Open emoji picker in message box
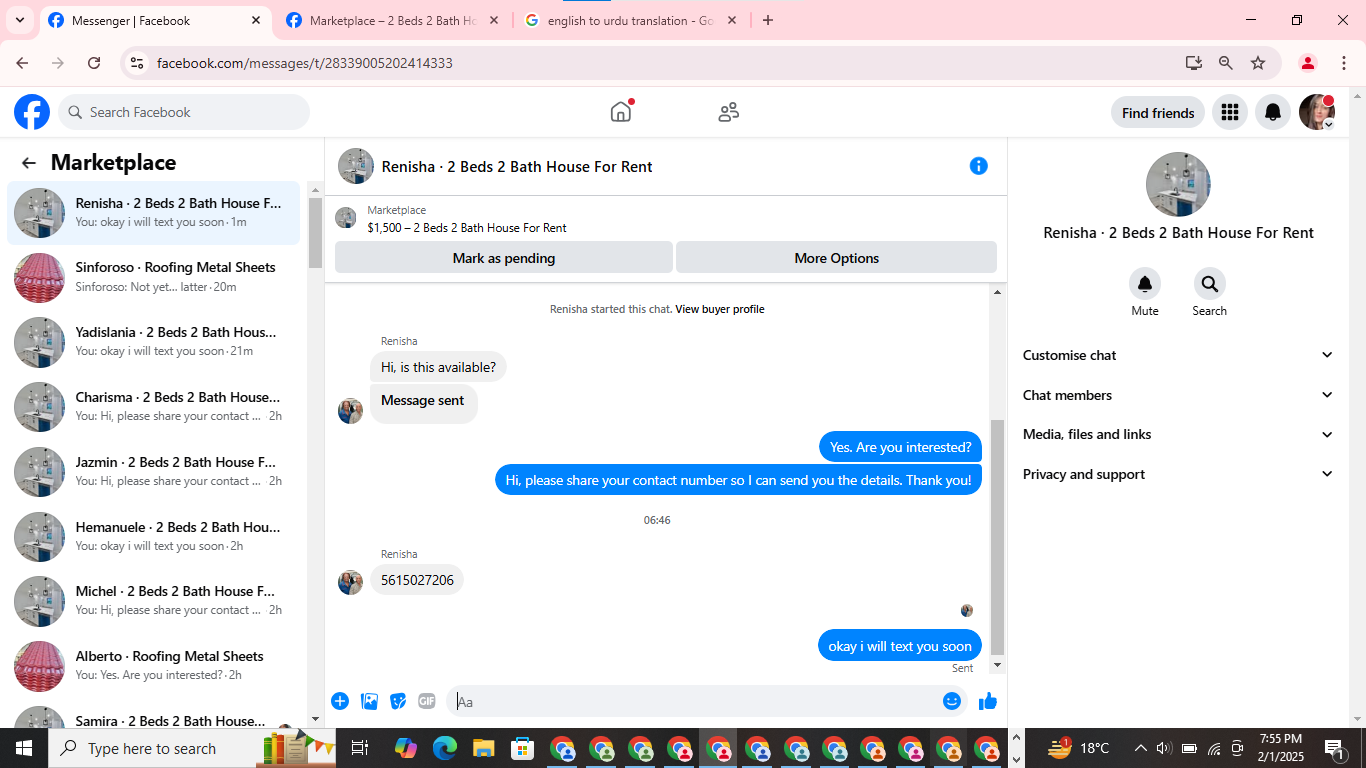Screen dimensions: 1366x768 click(x=952, y=701)
